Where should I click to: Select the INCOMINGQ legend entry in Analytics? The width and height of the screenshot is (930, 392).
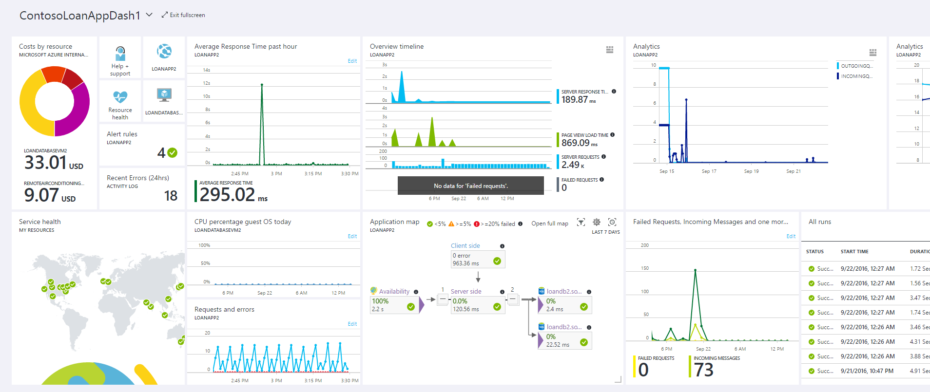(x=856, y=76)
